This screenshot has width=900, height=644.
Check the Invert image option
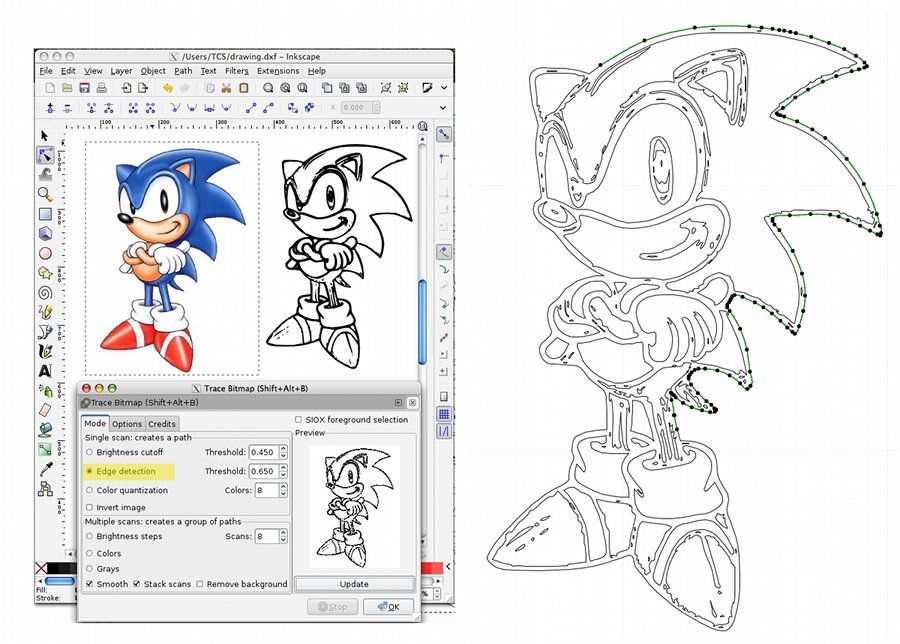(x=90, y=507)
